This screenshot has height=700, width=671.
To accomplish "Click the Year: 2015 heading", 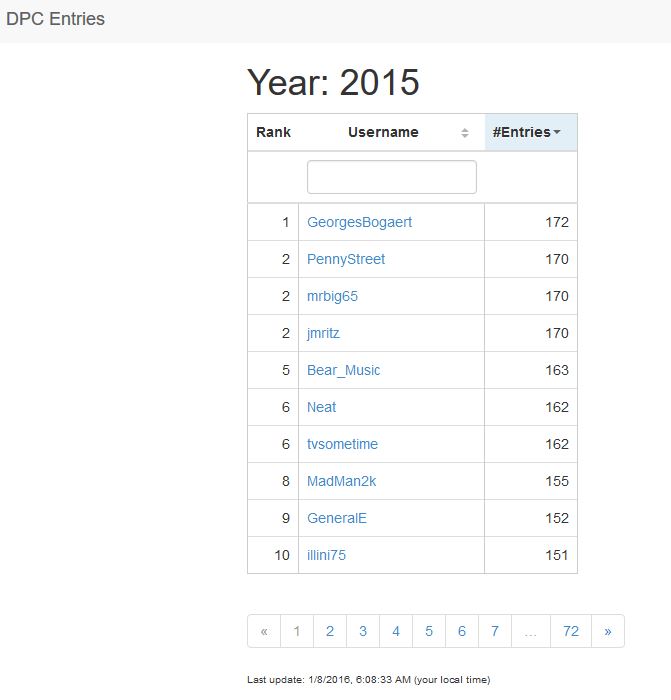I will (x=333, y=82).
